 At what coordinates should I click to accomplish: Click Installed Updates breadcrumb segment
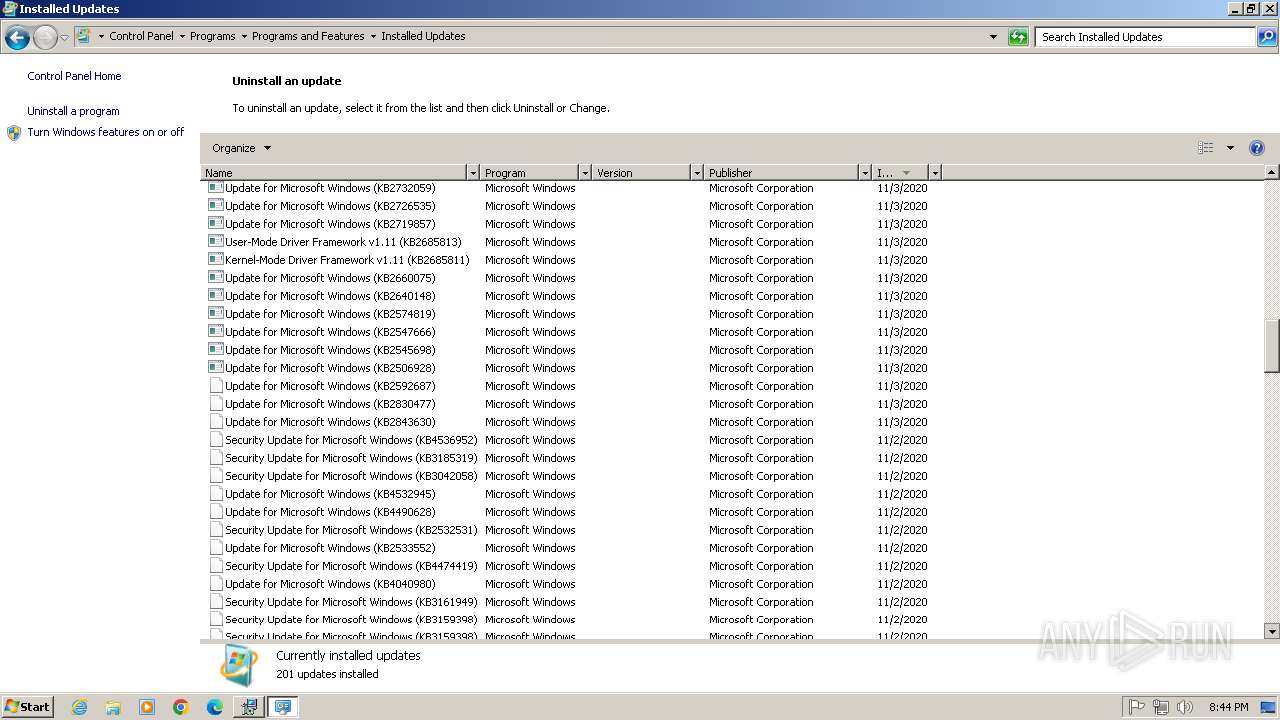[423, 36]
